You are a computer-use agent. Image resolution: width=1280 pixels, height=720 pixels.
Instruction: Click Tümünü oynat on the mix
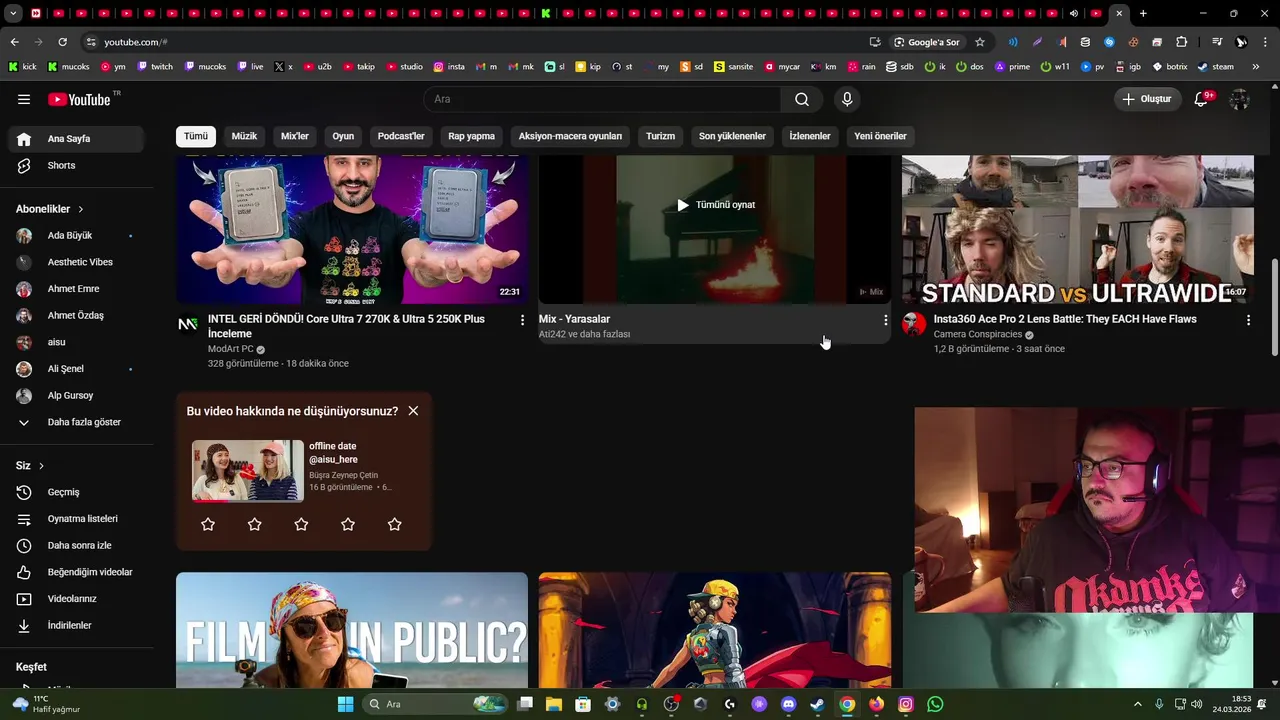715,205
